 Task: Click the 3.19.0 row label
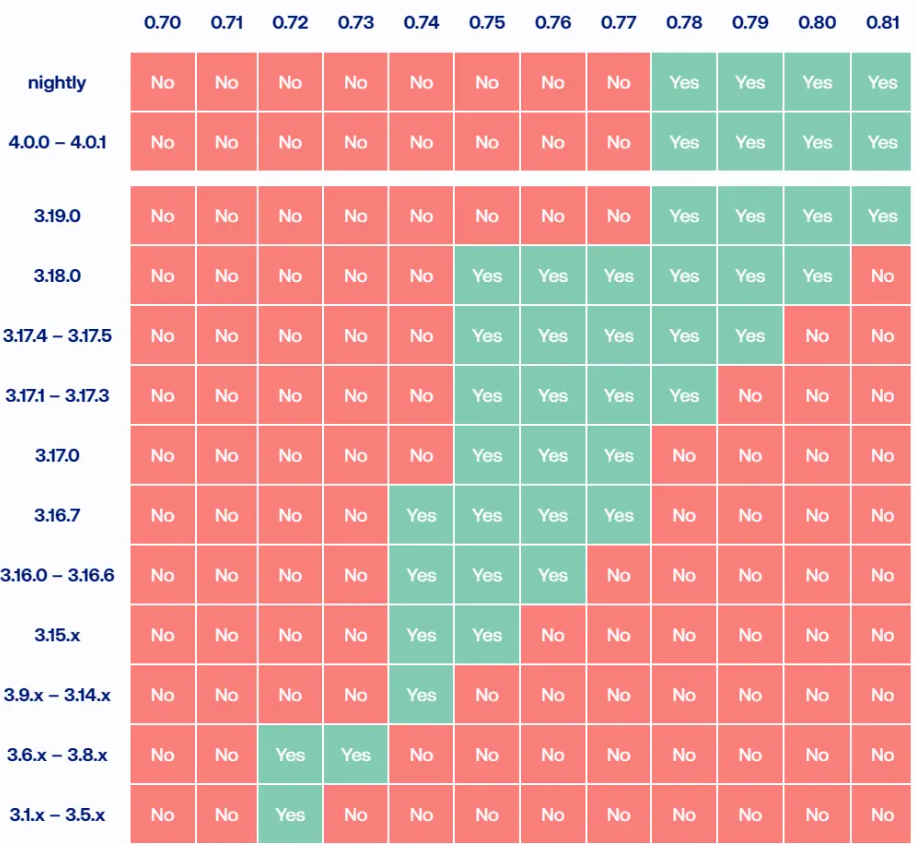(57, 216)
